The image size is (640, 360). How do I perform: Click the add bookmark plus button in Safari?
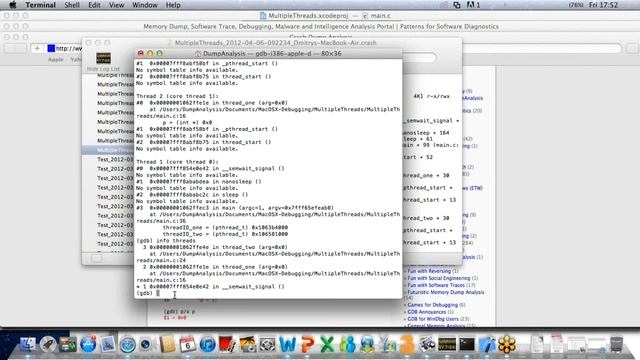pyautogui.click(x=37, y=48)
